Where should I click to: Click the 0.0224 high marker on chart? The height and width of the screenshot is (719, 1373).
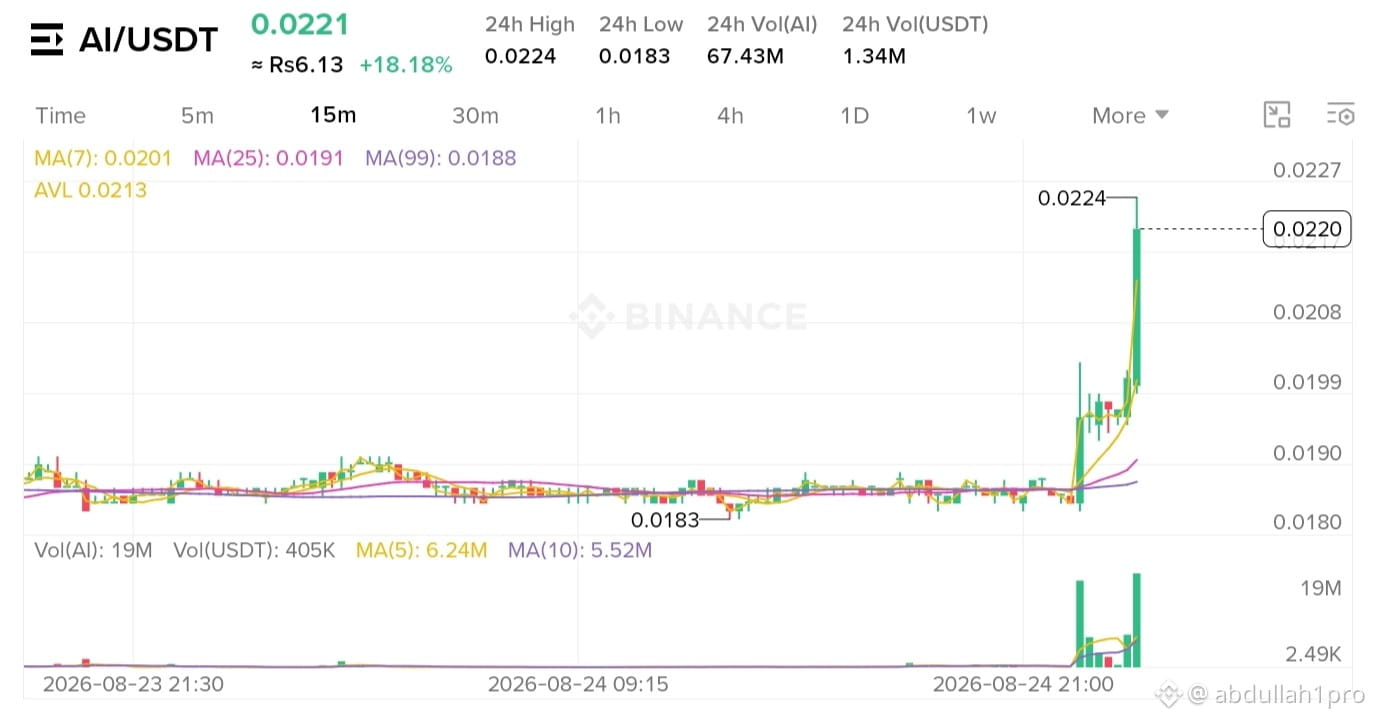(x=1072, y=198)
